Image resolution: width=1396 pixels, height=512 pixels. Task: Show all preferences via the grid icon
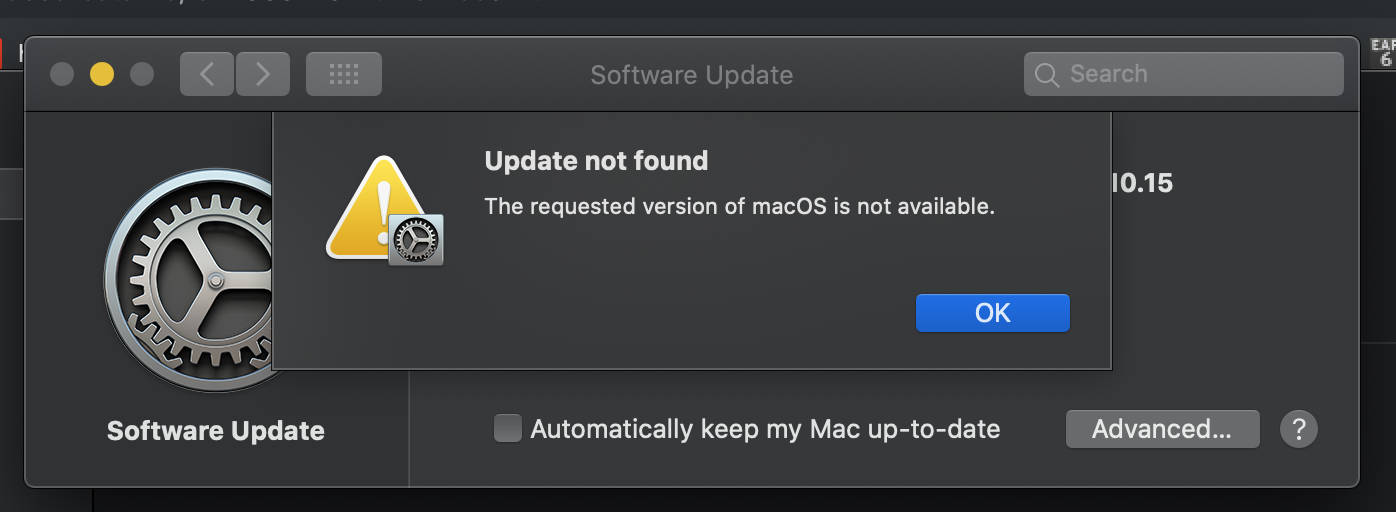point(343,74)
